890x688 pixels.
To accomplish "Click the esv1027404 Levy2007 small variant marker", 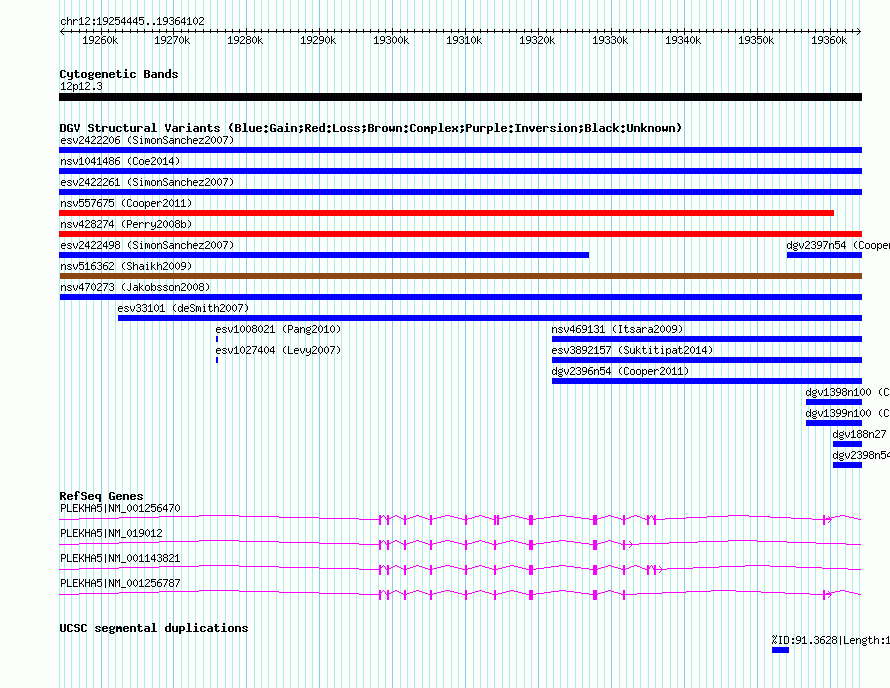I will click(217, 360).
